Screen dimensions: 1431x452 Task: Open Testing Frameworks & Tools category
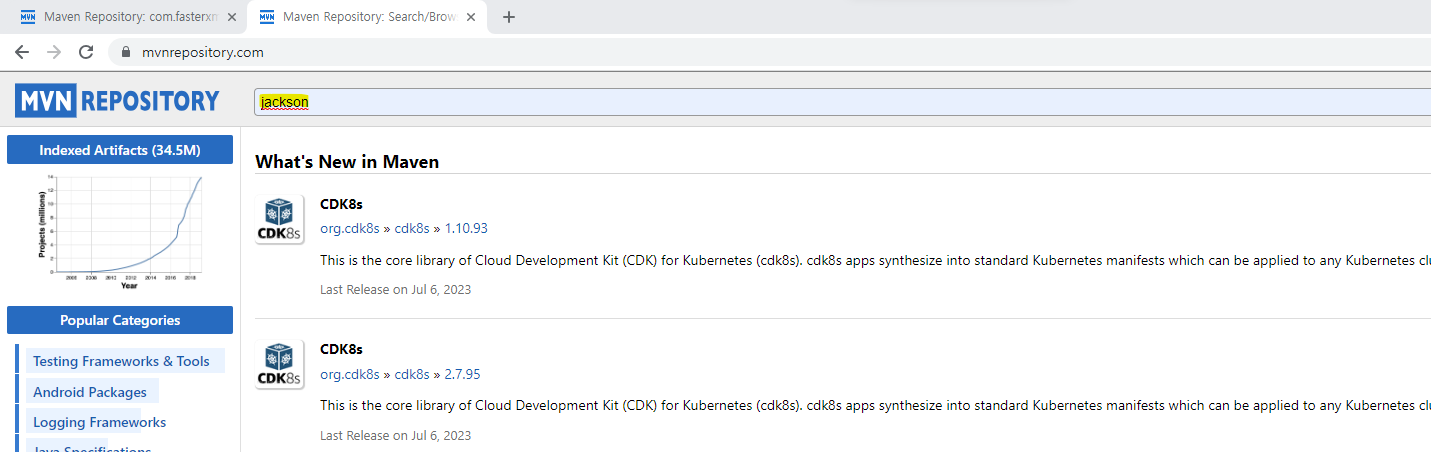click(121, 361)
